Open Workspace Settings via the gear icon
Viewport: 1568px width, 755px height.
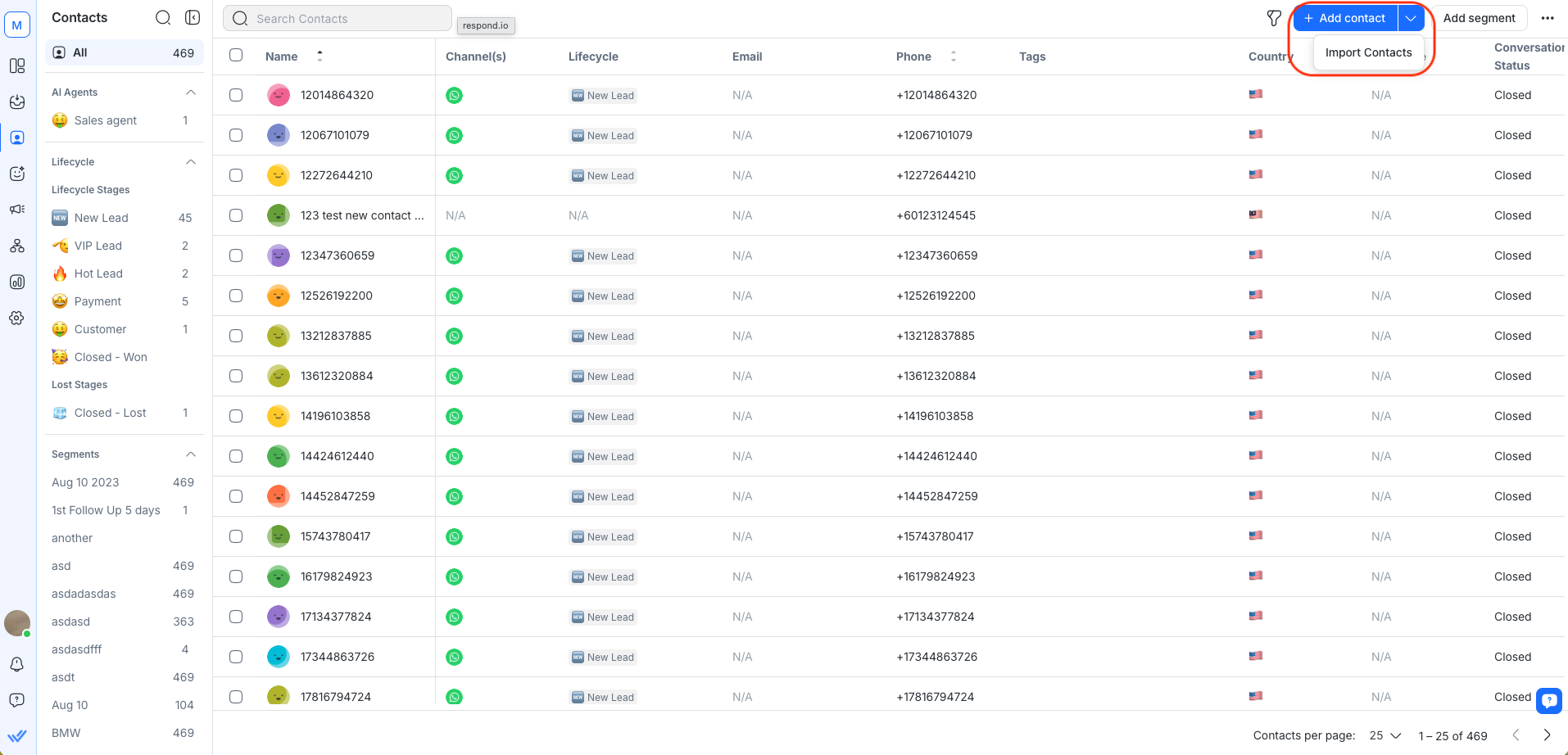16,318
